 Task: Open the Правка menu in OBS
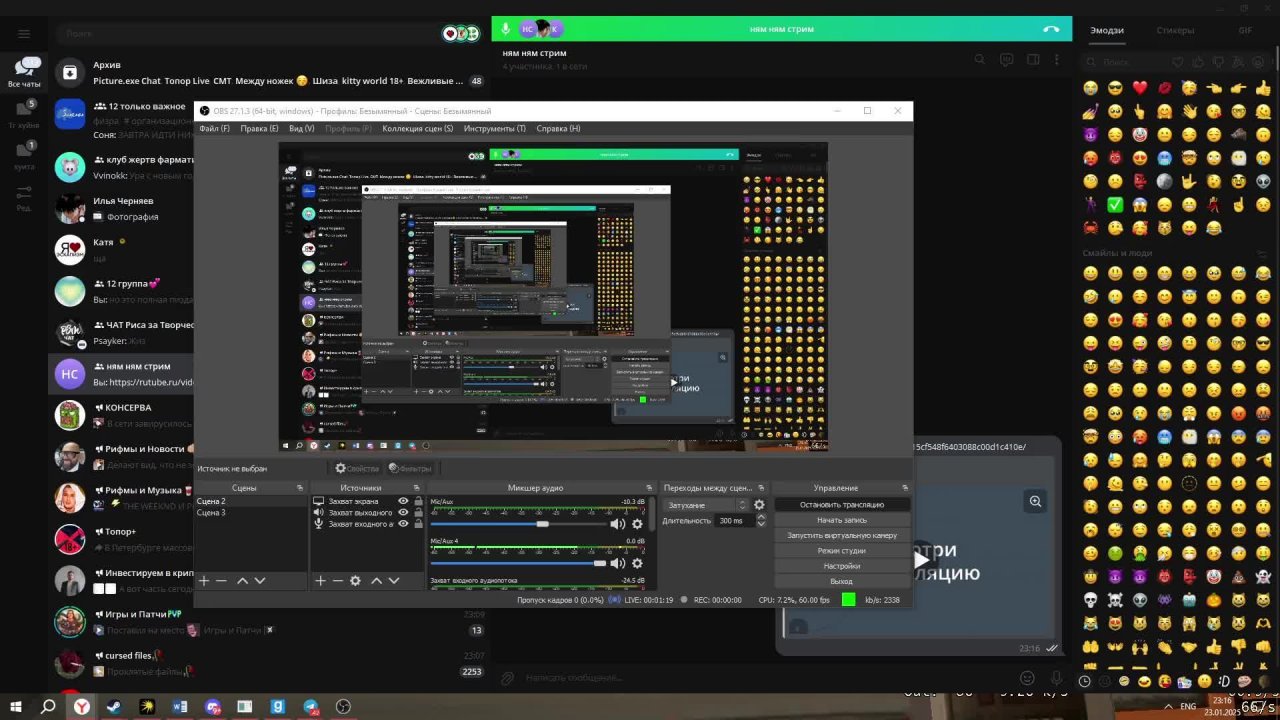coord(259,128)
